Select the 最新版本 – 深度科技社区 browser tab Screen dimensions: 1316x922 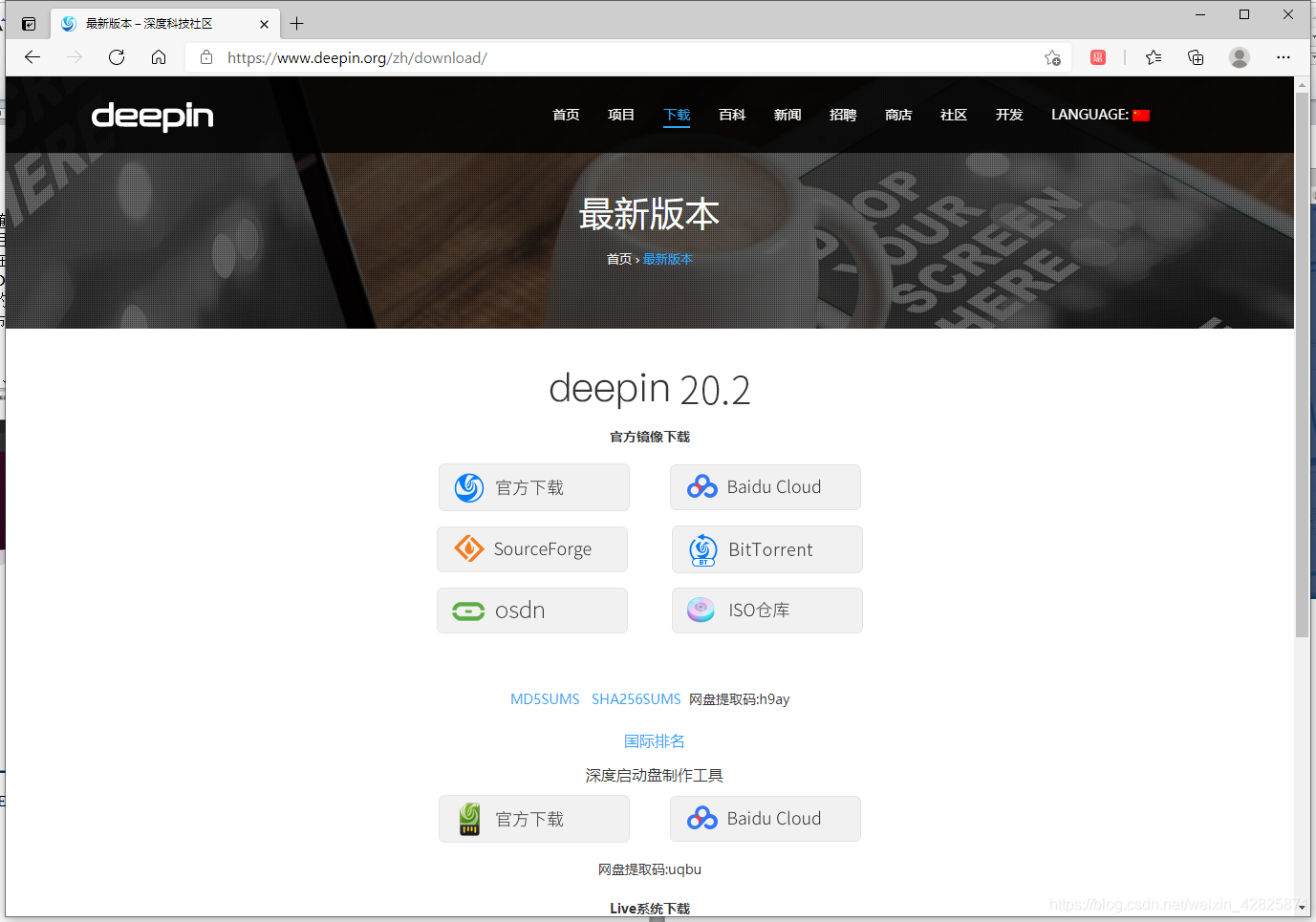pos(163,24)
